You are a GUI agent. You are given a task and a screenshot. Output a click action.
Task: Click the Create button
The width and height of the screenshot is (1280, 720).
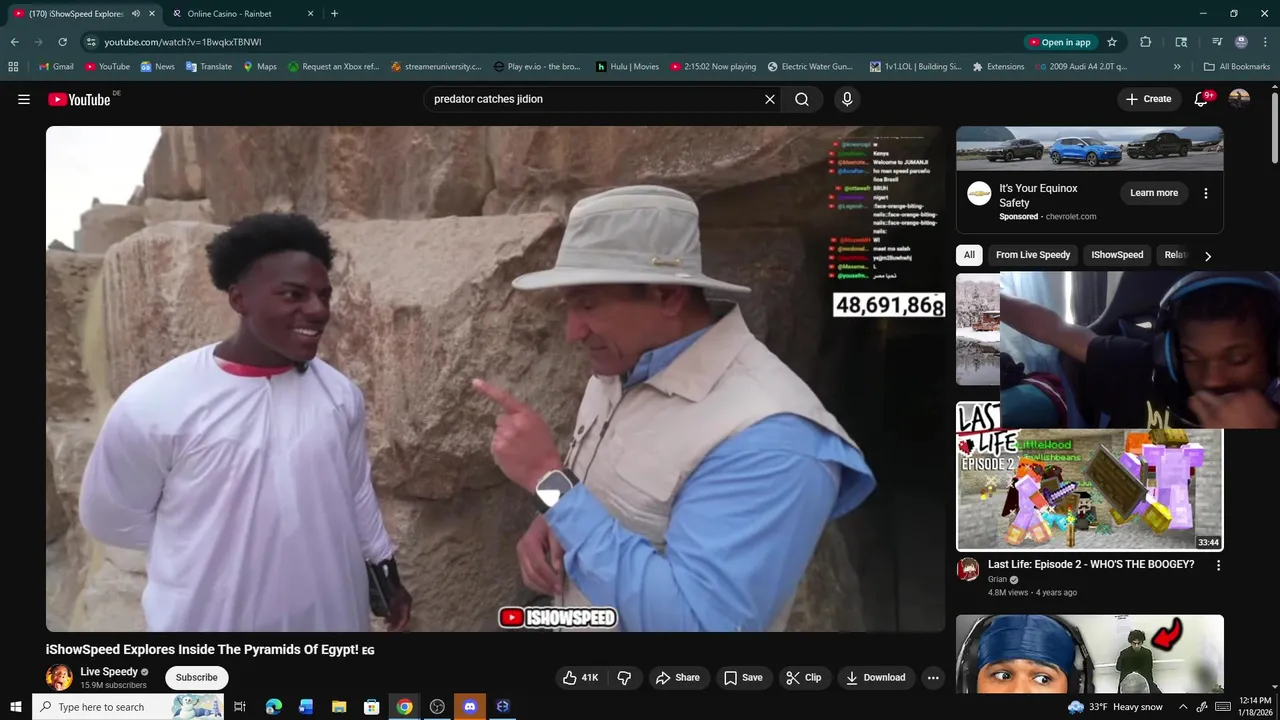click(1148, 99)
